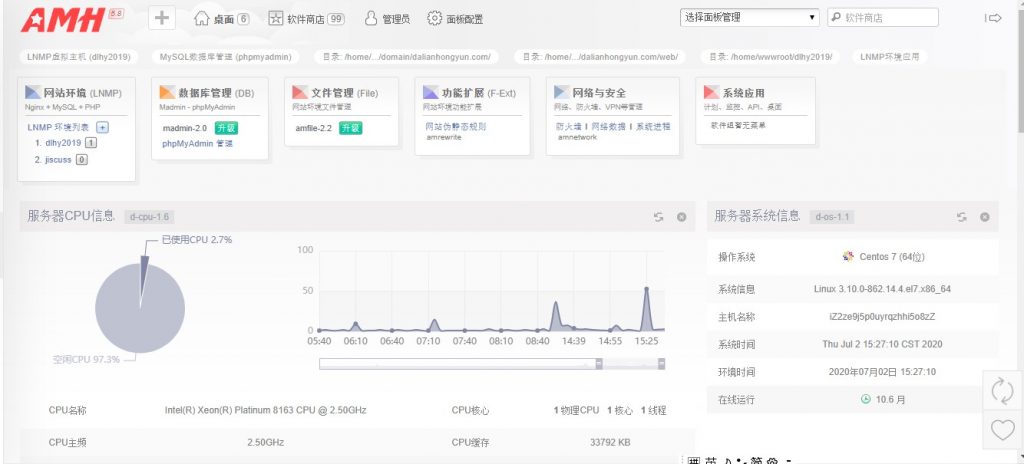Open the LNMP环境应用 tab

point(889,57)
